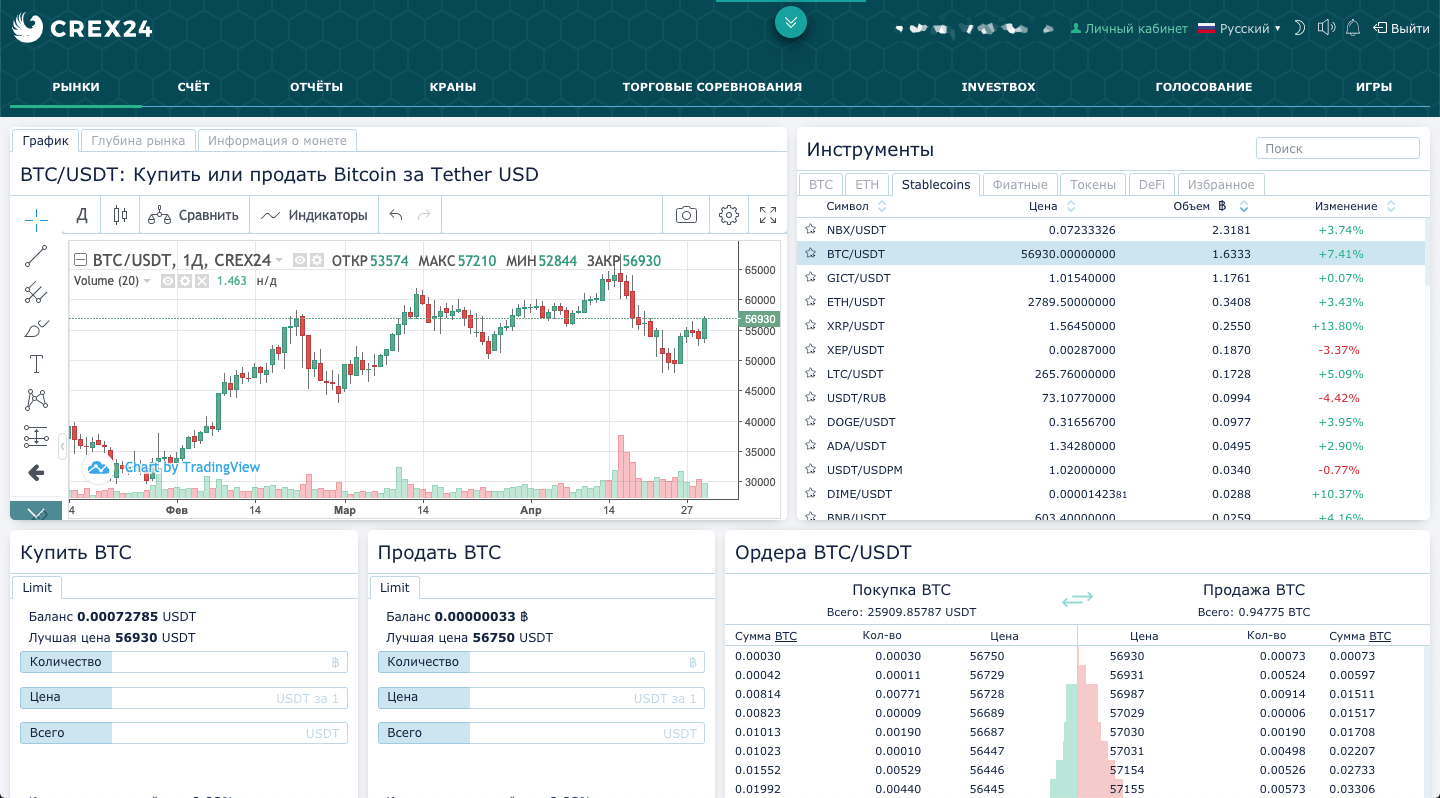
Task: Switch chart to fullscreen mode
Action: 768,215
